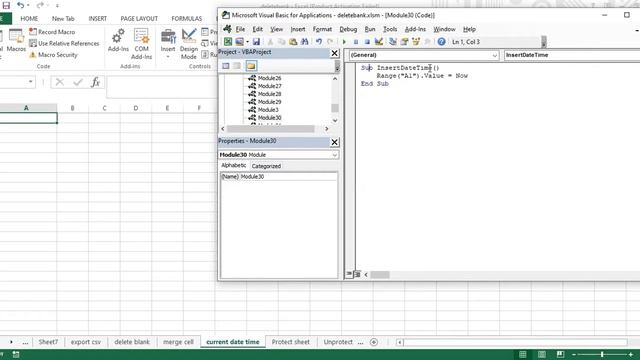Click View Code icon in Project panel
This screenshot has width=640, height=360.
point(226,66)
